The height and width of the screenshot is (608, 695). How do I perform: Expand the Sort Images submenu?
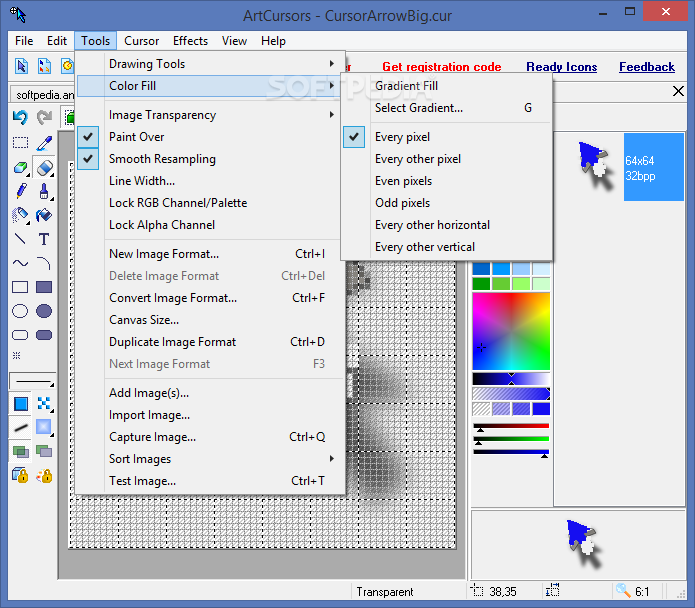point(209,459)
